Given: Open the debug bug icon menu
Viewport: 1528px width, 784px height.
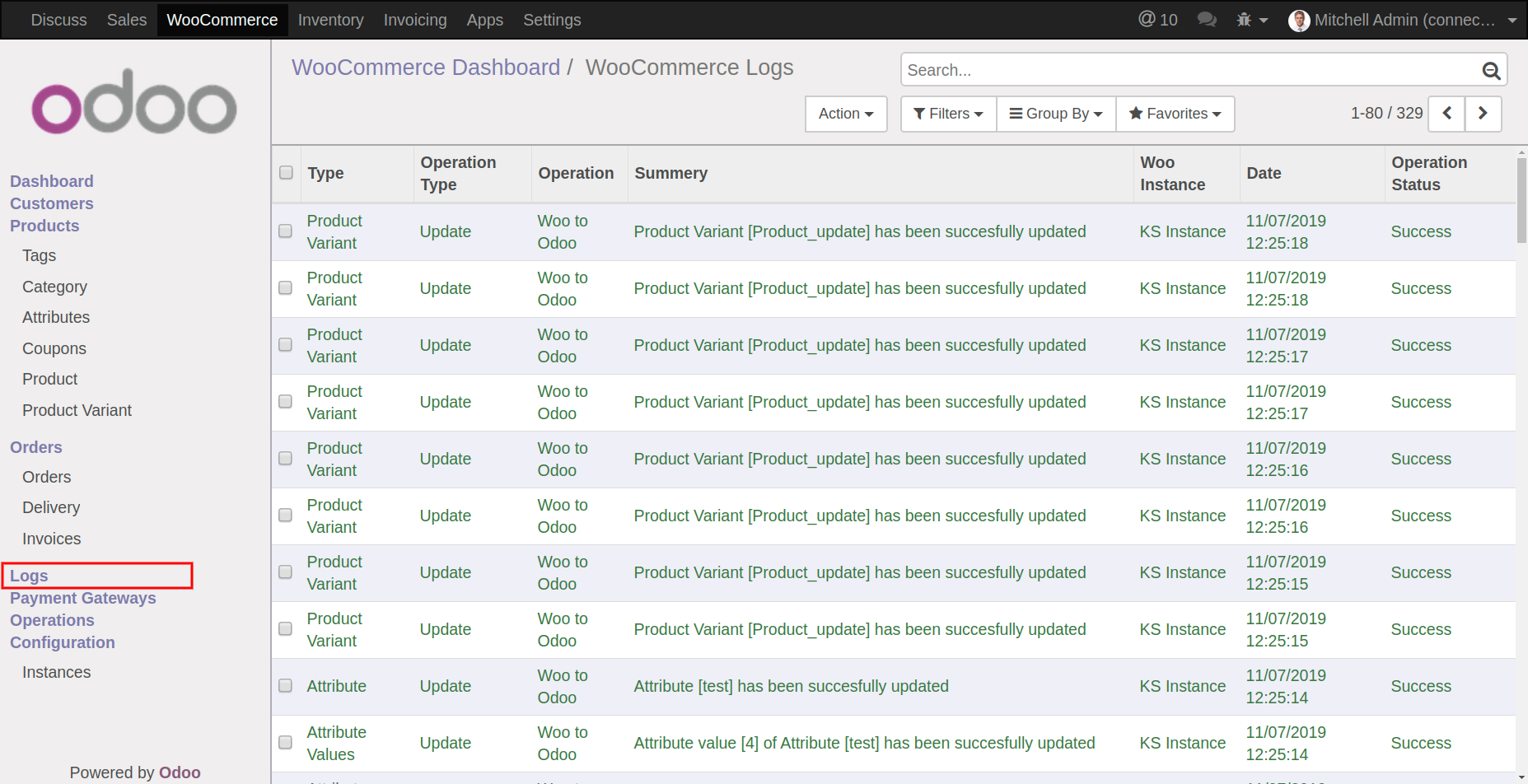Looking at the screenshot, I should click(1250, 20).
